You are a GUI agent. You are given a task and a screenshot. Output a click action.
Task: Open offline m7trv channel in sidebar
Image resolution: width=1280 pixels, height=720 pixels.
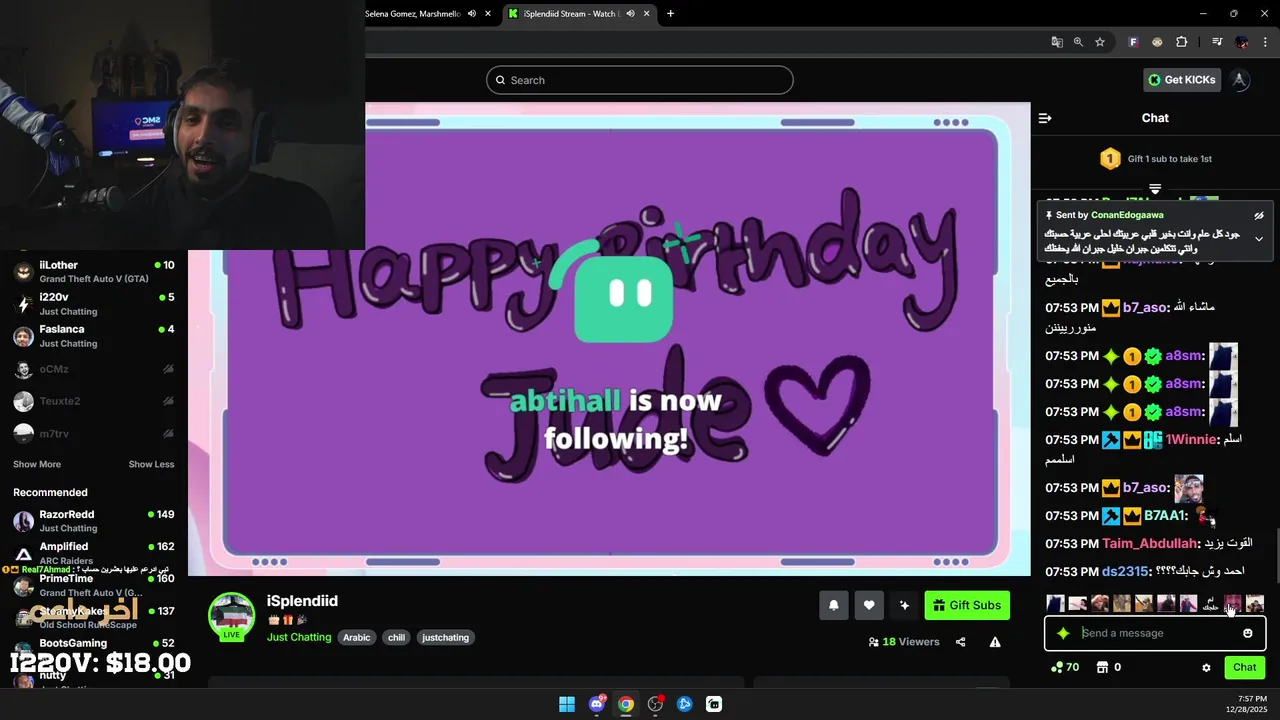94,433
